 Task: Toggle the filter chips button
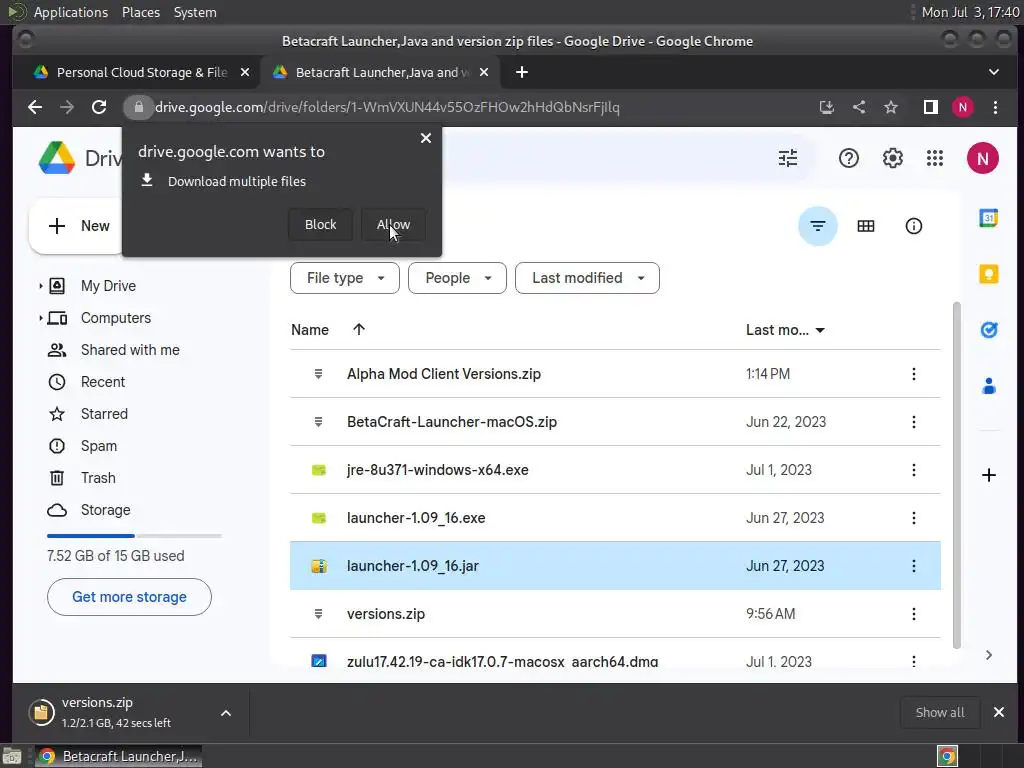click(x=818, y=226)
